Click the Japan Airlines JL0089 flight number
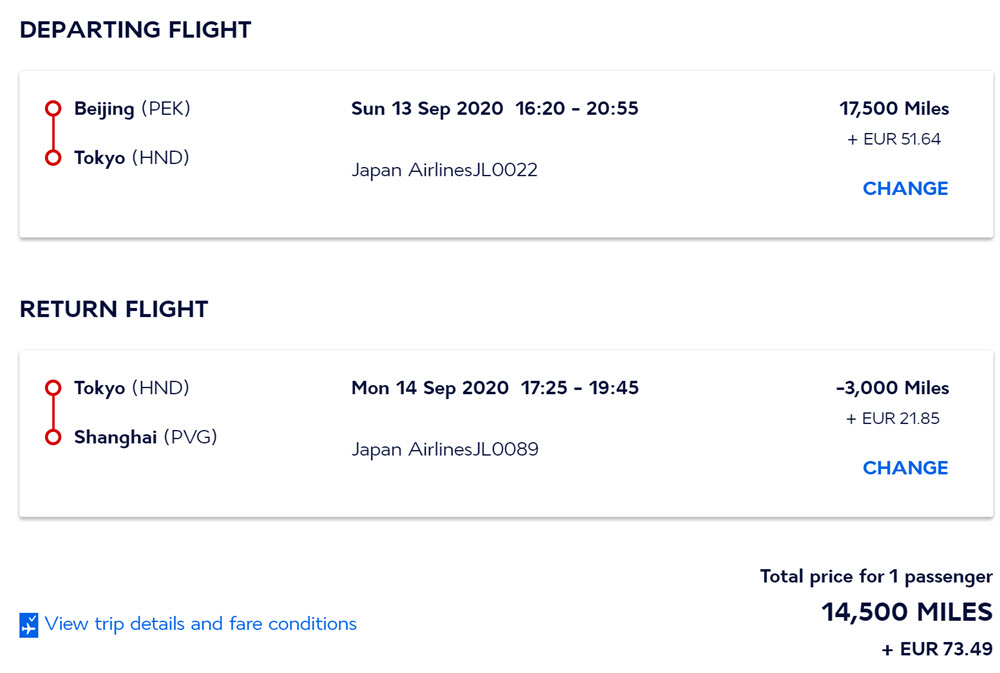Image resolution: width=1000 pixels, height=673 pixels. point(445,449)
